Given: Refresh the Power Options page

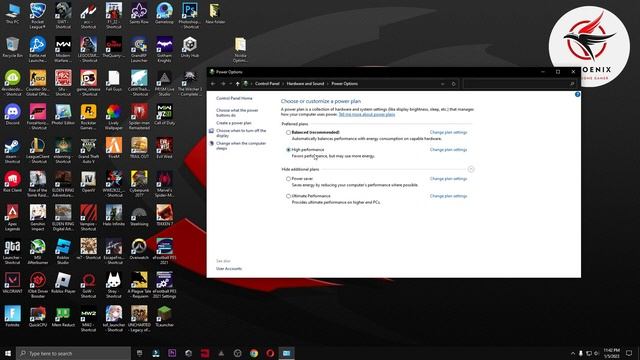Looking at the screenshot, I should tap(453, 84).
